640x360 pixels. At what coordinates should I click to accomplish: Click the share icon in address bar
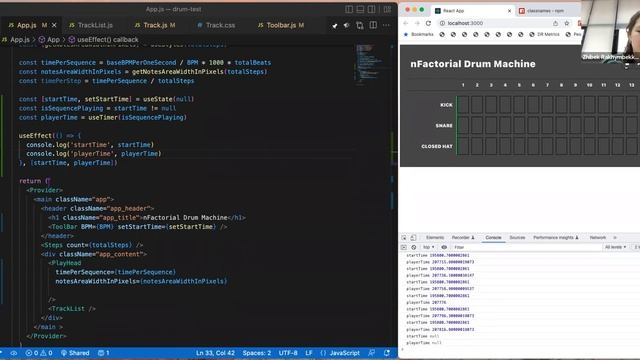(555, 23)
